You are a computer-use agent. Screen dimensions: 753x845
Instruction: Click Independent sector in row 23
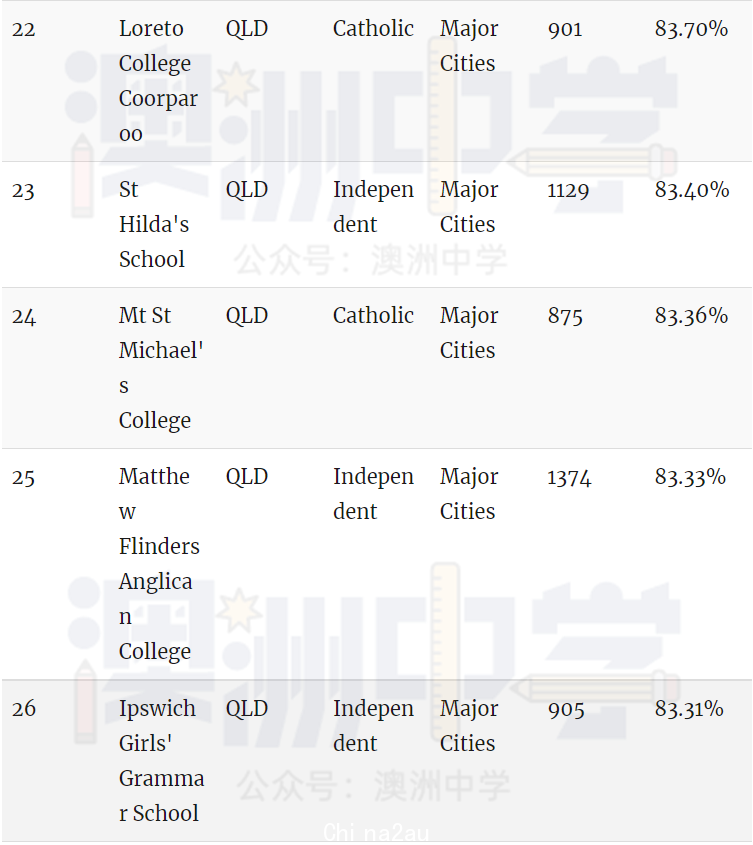[x=373, y=207]
